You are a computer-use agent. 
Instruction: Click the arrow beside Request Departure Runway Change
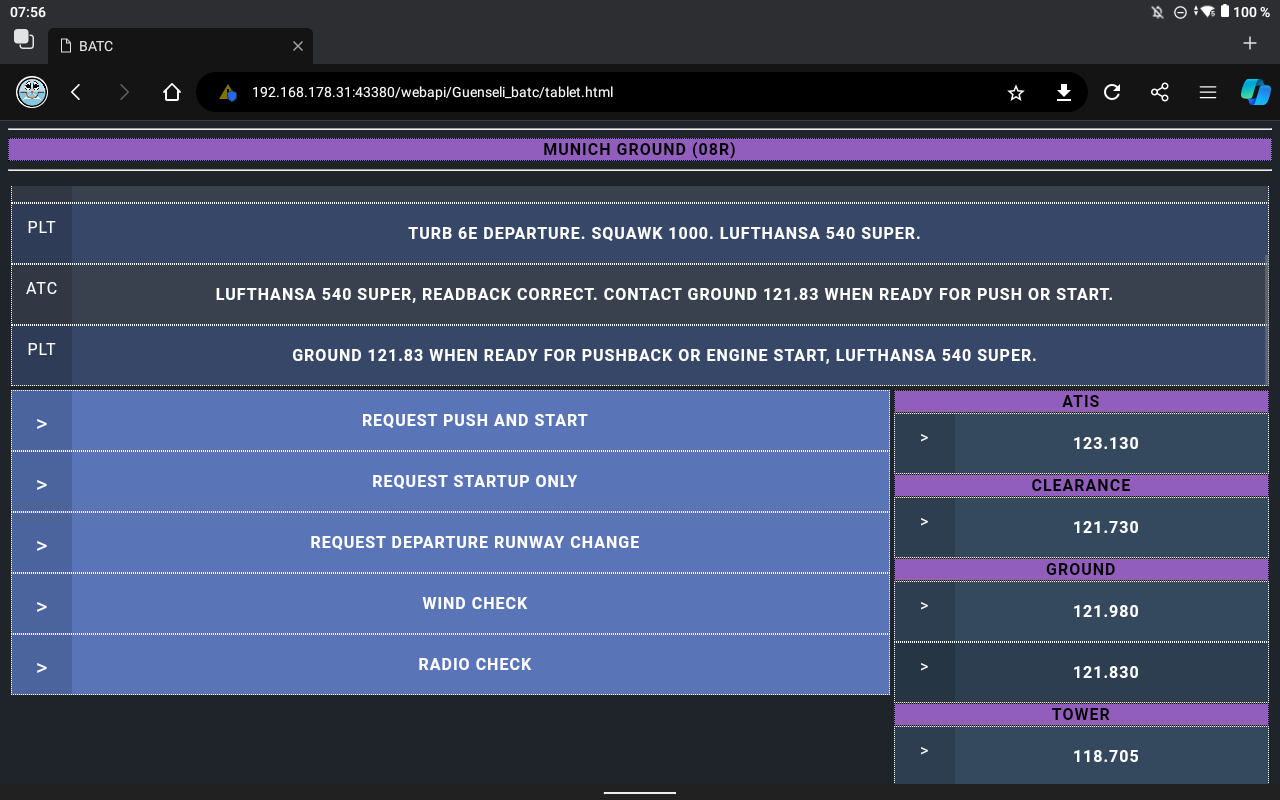[x=42, y=545]
